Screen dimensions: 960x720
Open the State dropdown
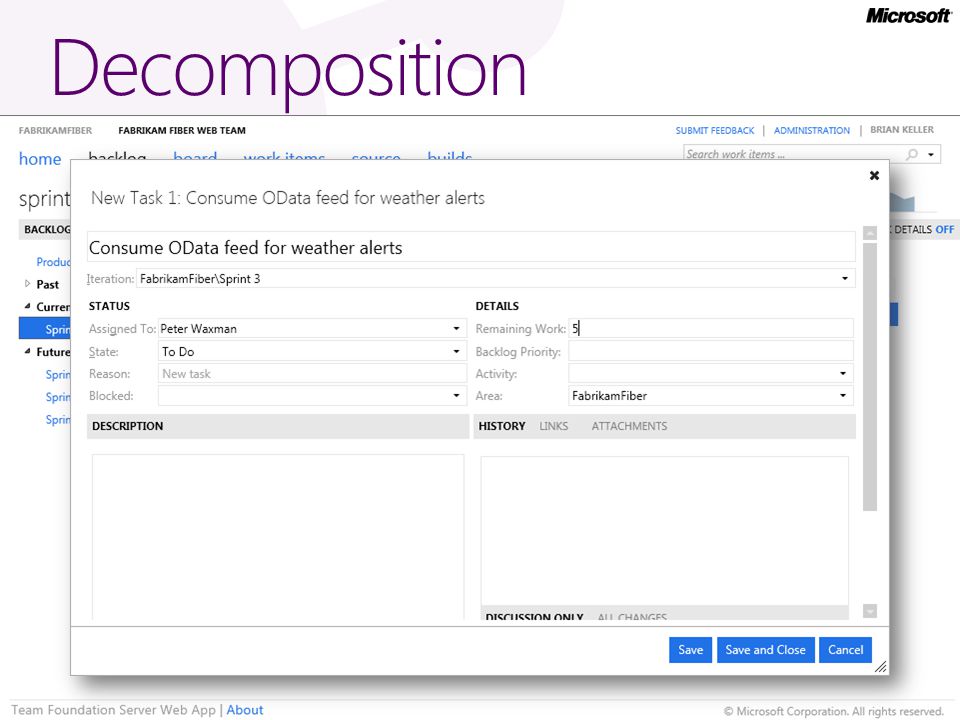pyautogui.click(x=456, y=351)
